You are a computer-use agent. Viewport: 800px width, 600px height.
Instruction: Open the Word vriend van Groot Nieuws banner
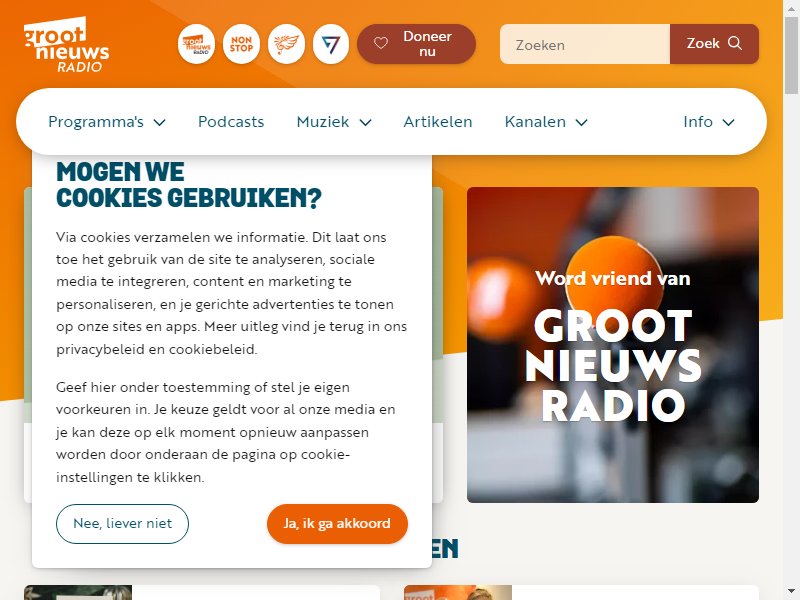(613, 345)
